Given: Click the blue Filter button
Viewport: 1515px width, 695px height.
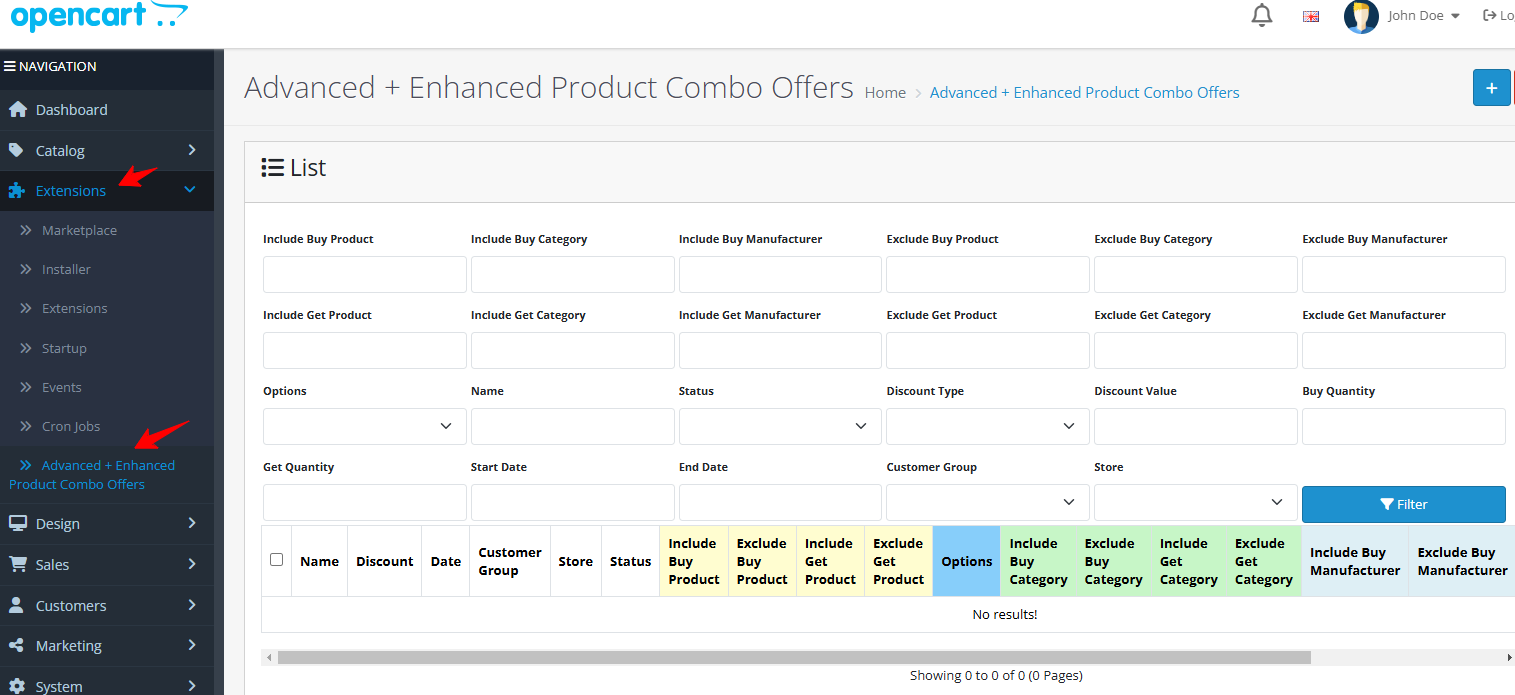Looking at the screenshot, I should click(x=1403, y=504).
